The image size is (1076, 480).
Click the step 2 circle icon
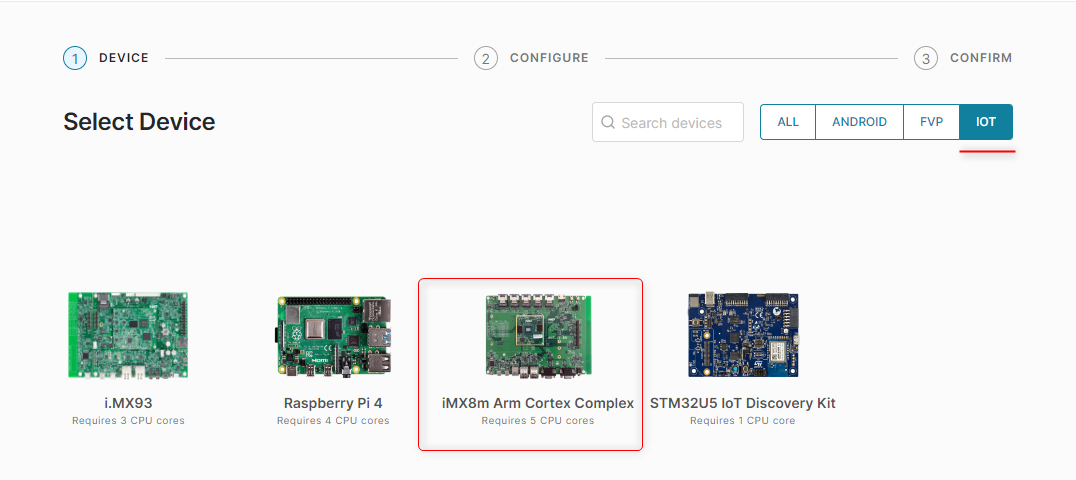(486, 58)
